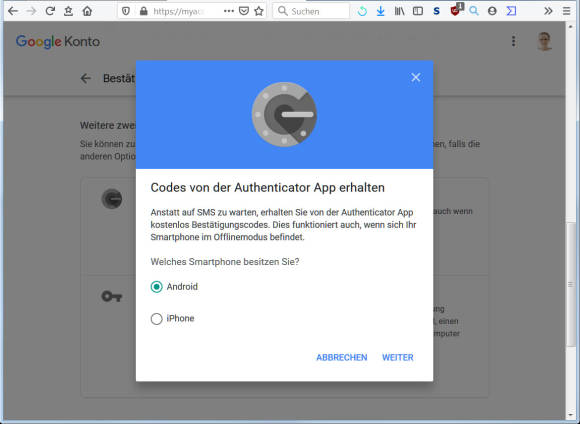Image resolution: width=580 pixels, height=424 pixels.
Task: Expand the page actions three-dot menu
Action: [229, 11]
